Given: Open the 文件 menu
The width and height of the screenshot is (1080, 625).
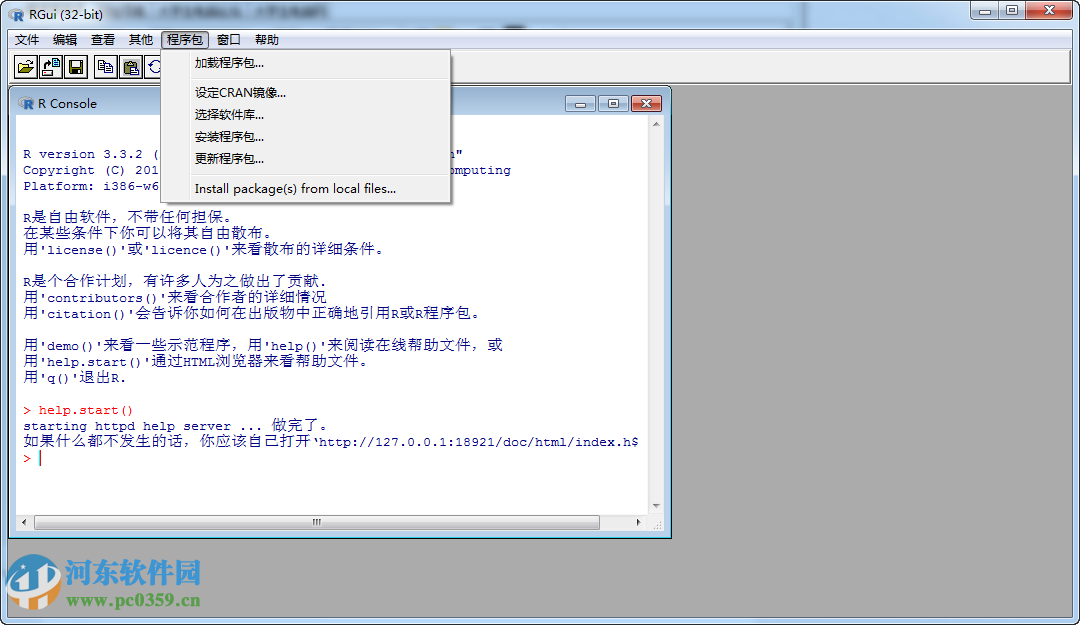Looking at the screenshot, I should [x=27, y=40].
